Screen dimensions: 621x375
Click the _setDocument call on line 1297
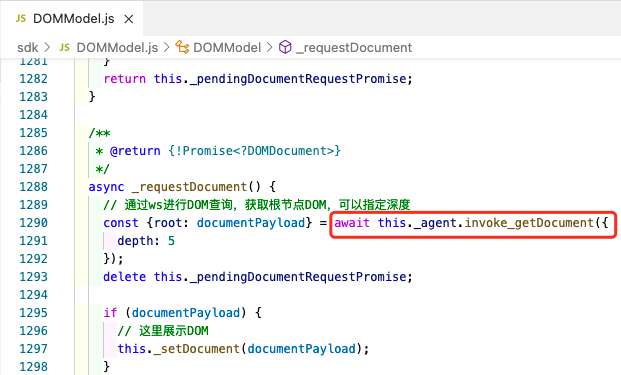[x=196, y=349]
